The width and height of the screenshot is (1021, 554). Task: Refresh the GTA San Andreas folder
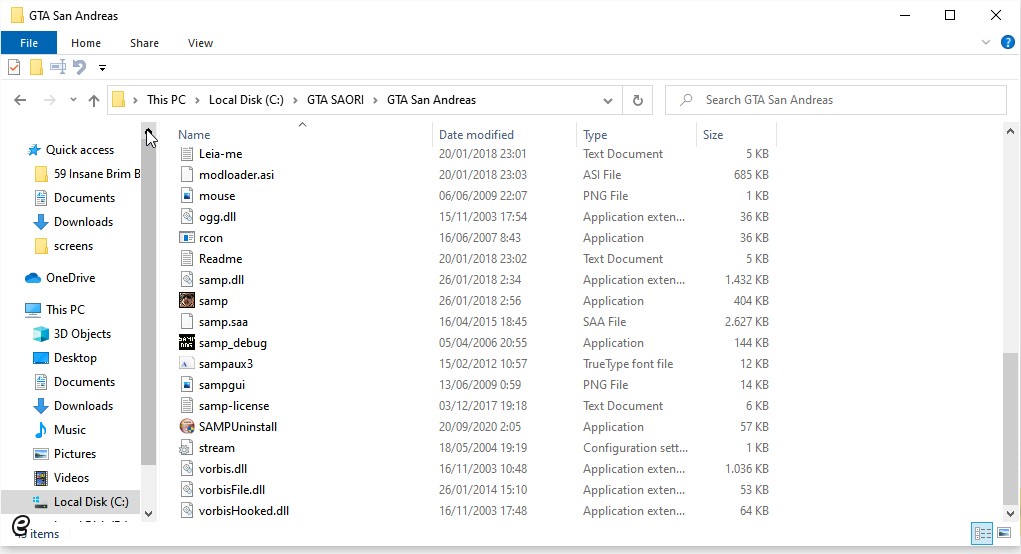(638, 100)
